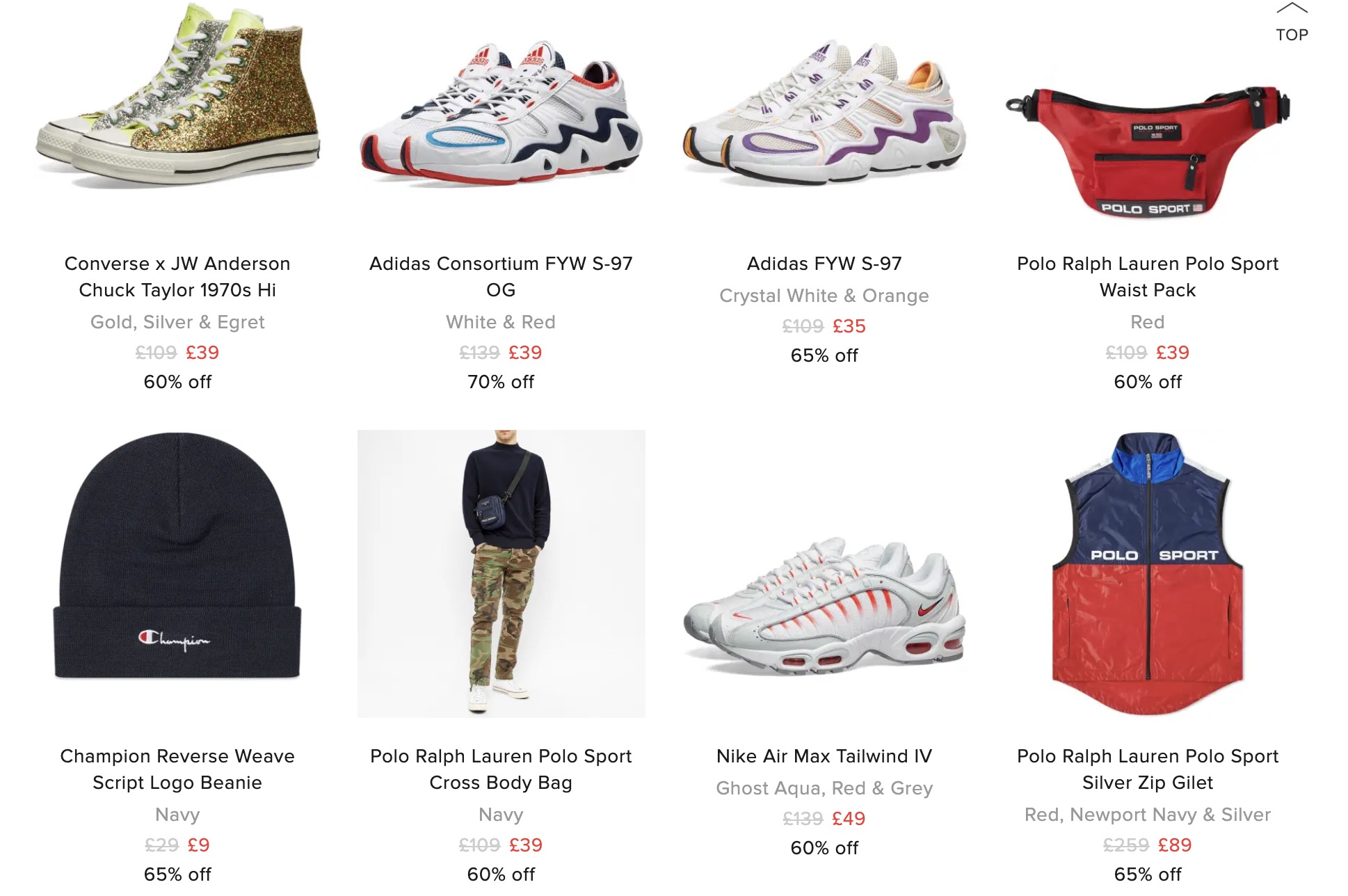This screenshot has height=896, width=1348.
Task: Select the navy Champion beanie photo
Action: tap(177, 555)
